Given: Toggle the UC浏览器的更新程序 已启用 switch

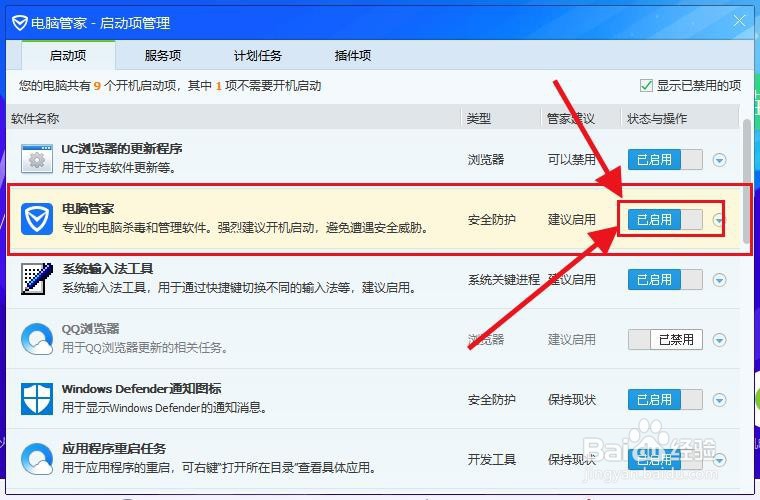Looking at the screenshot, I should coord(665,159).
